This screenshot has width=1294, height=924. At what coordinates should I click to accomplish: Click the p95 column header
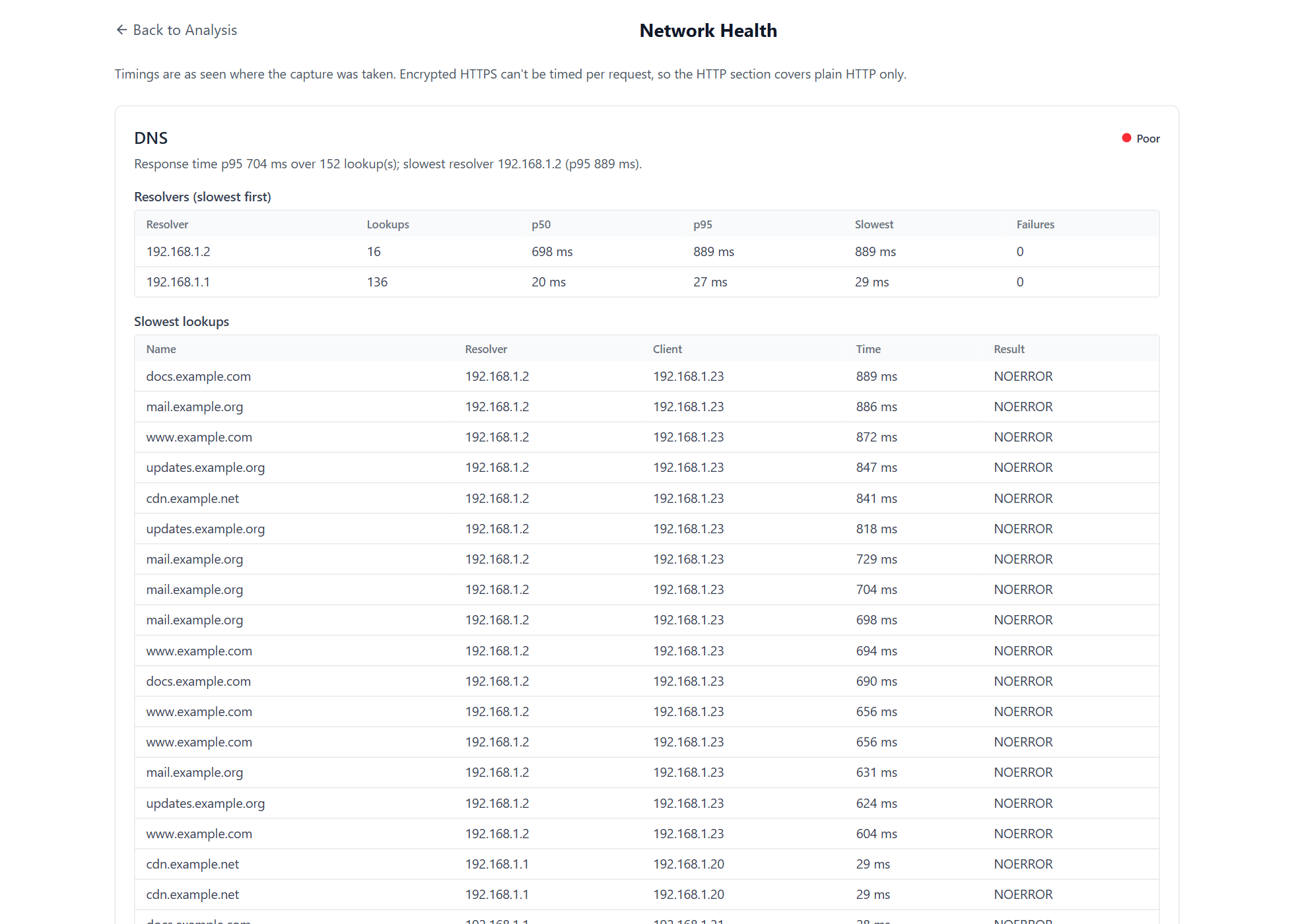pos(703,224)
